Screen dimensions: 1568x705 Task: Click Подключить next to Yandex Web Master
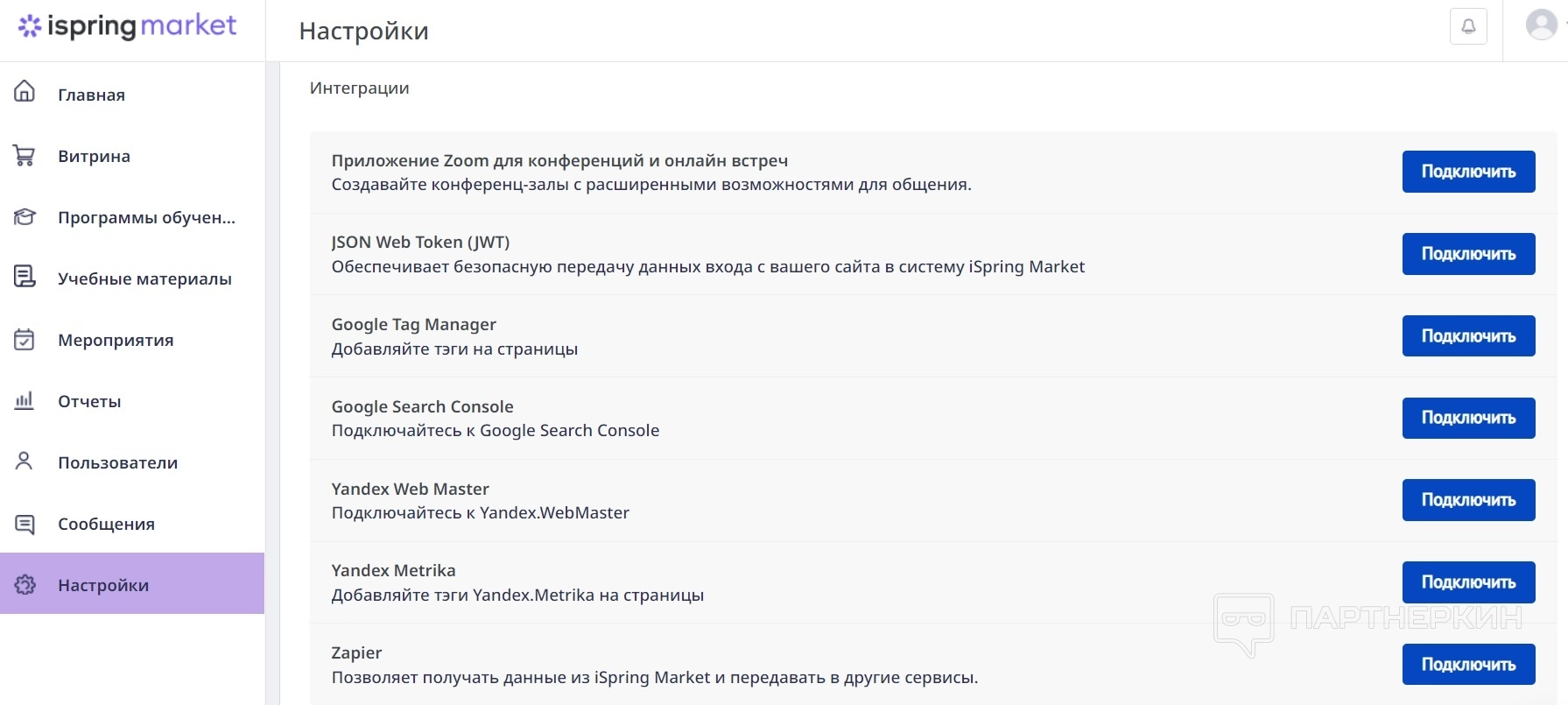(x=1468, y=500)
